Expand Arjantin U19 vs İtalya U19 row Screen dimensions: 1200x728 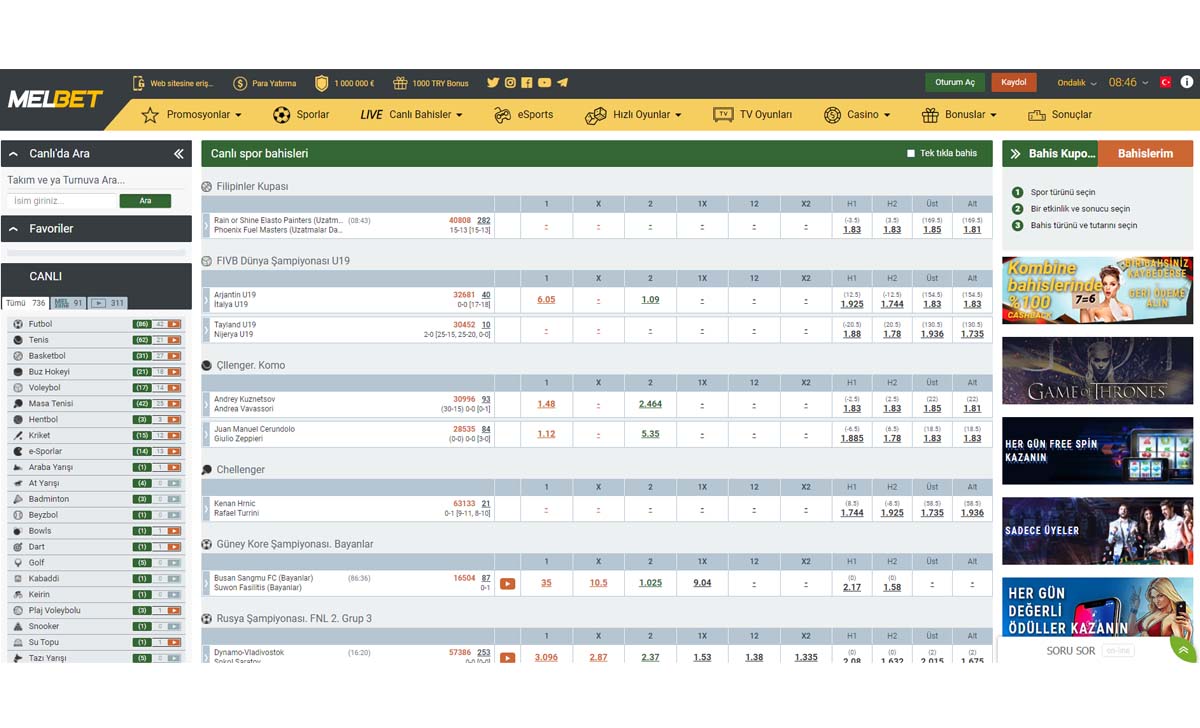[x=206, y=299]
